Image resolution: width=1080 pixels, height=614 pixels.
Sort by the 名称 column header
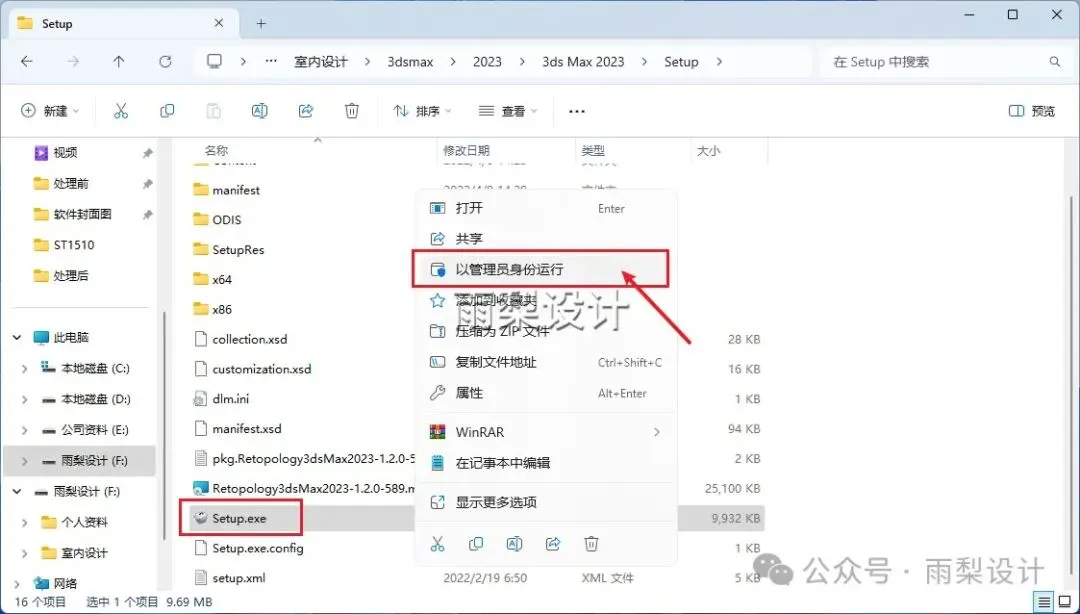click(216, 150)
